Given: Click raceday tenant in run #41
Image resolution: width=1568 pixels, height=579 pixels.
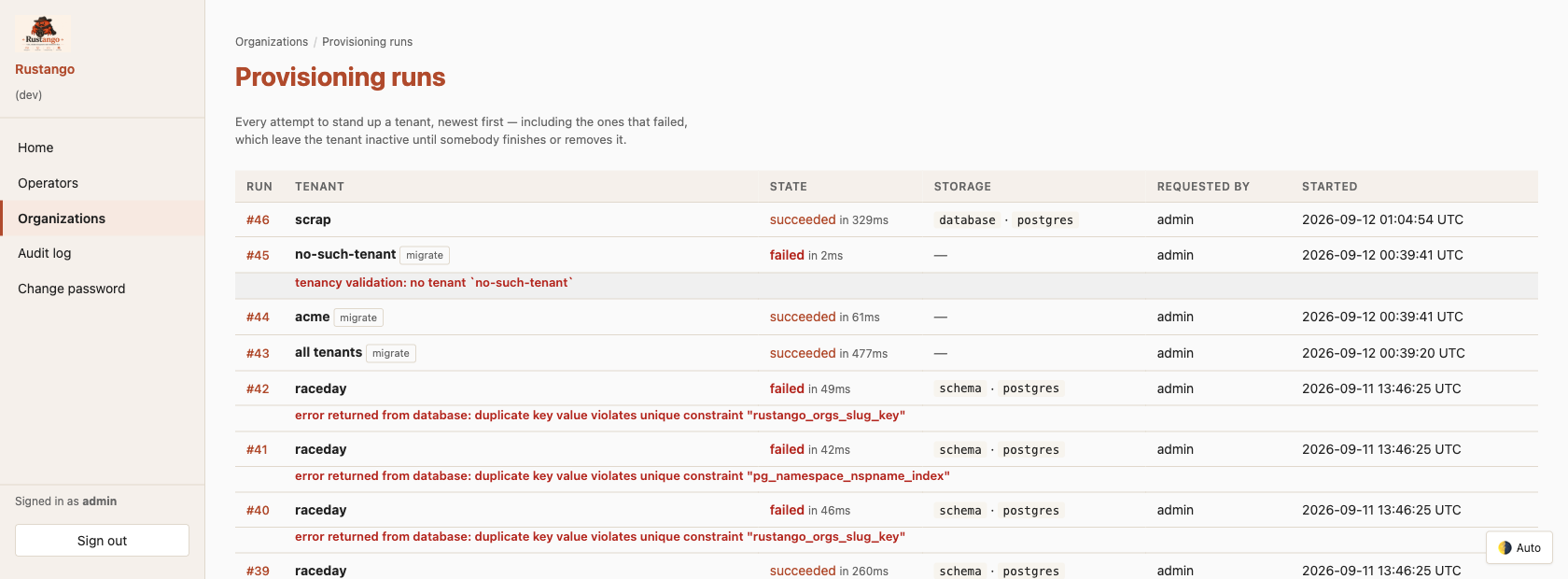Looking at the screenshot, I should (320, 449).
